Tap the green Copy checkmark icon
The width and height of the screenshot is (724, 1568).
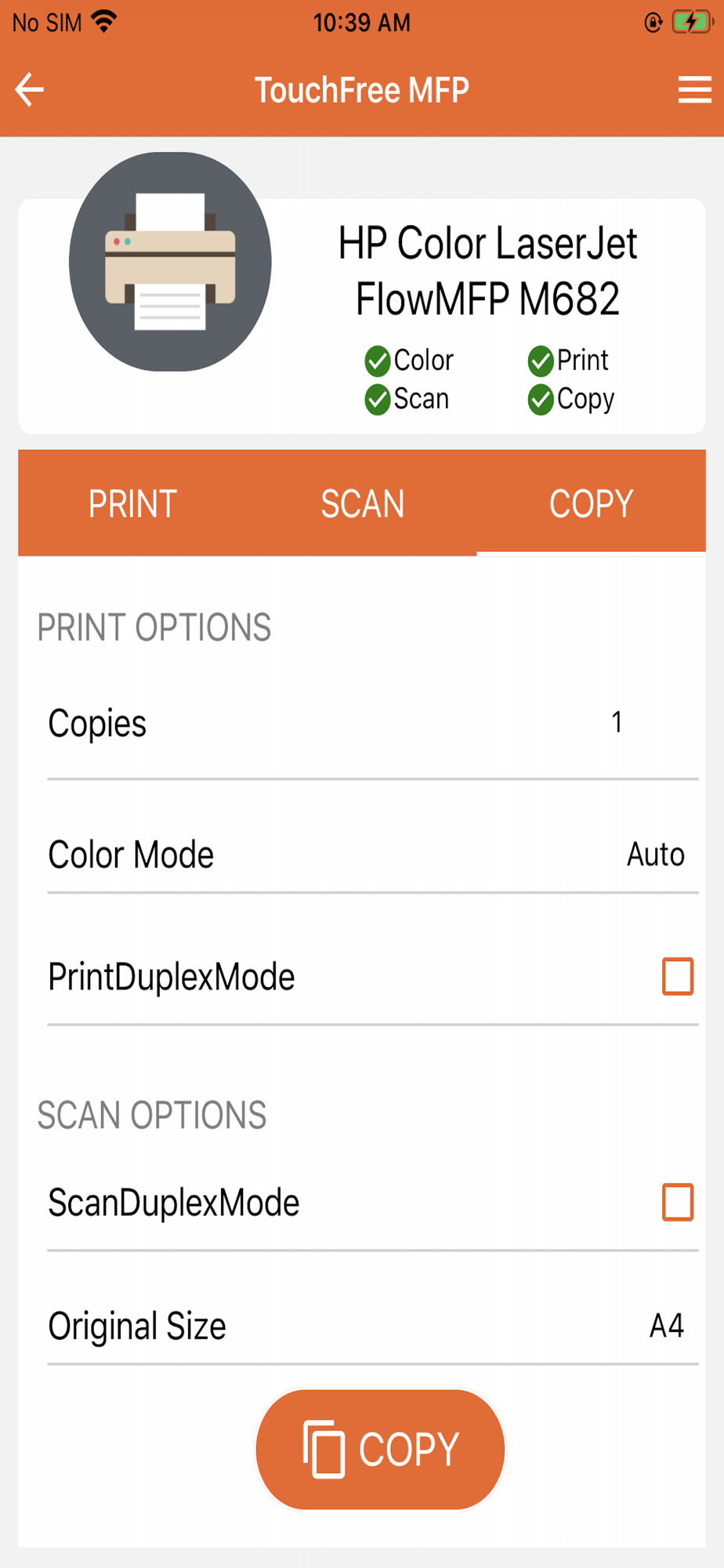tap(541, 400)
